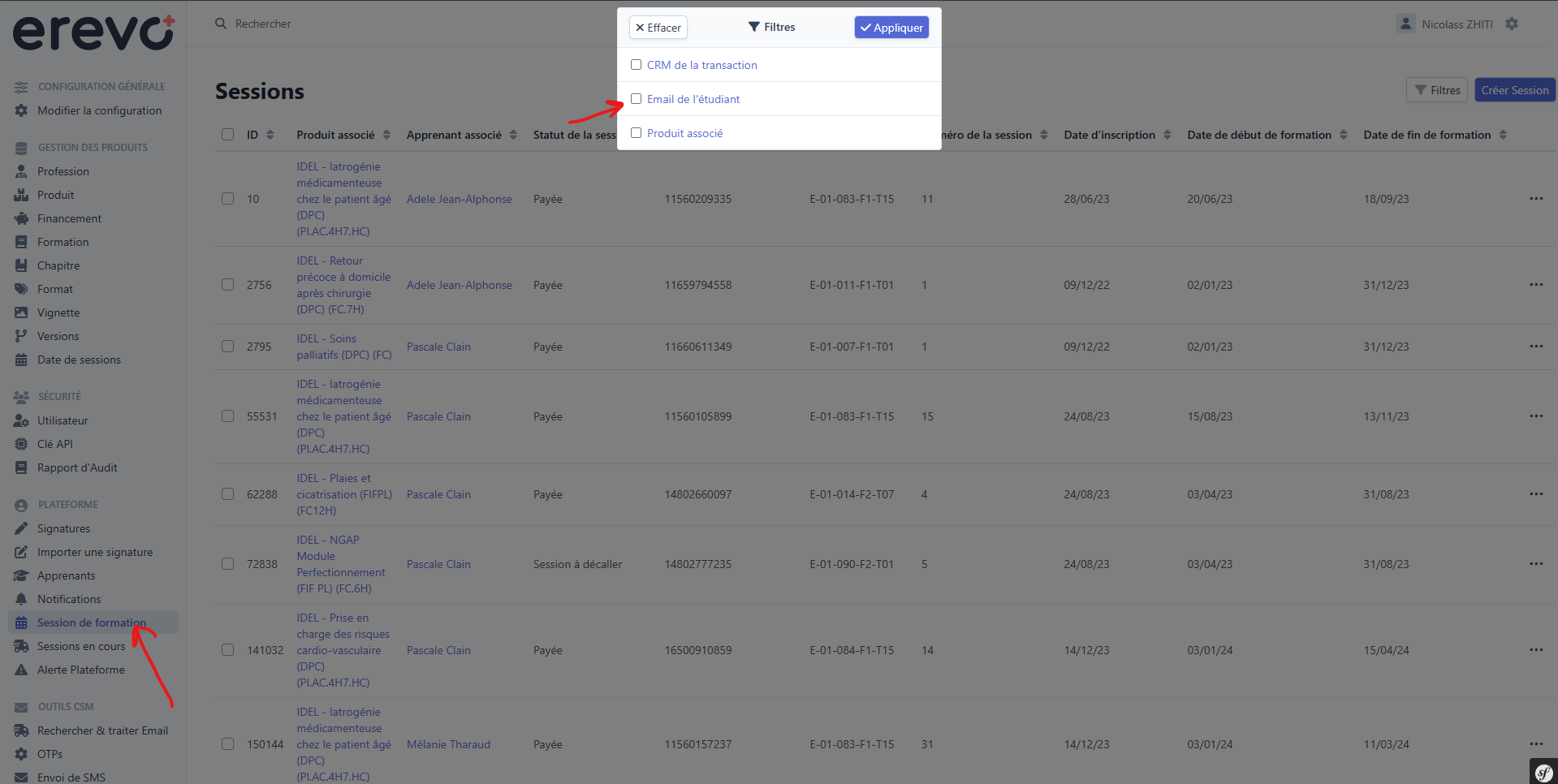The height and width of the screenshot is (784, 1558).
Task: Click the Versions branch icon
Action: (x=21, y=336)
